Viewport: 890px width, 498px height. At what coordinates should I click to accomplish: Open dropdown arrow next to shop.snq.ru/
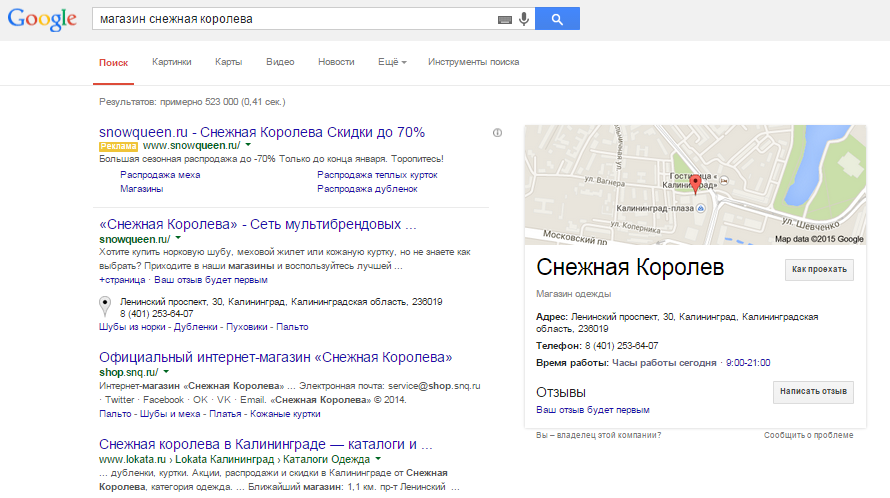tap(166, 372)
